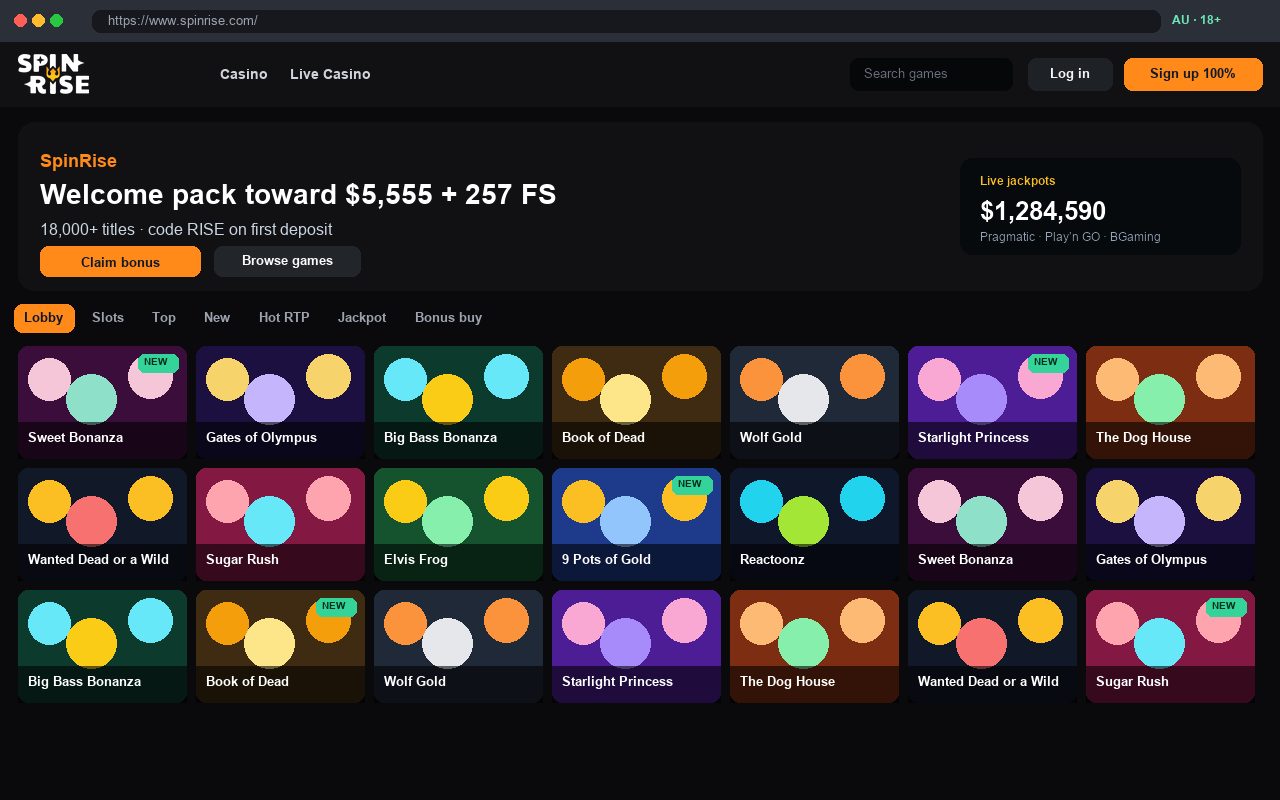Switch to the Slots tab
Viewport: 1280px width, 800px height.
pos(108,318)
